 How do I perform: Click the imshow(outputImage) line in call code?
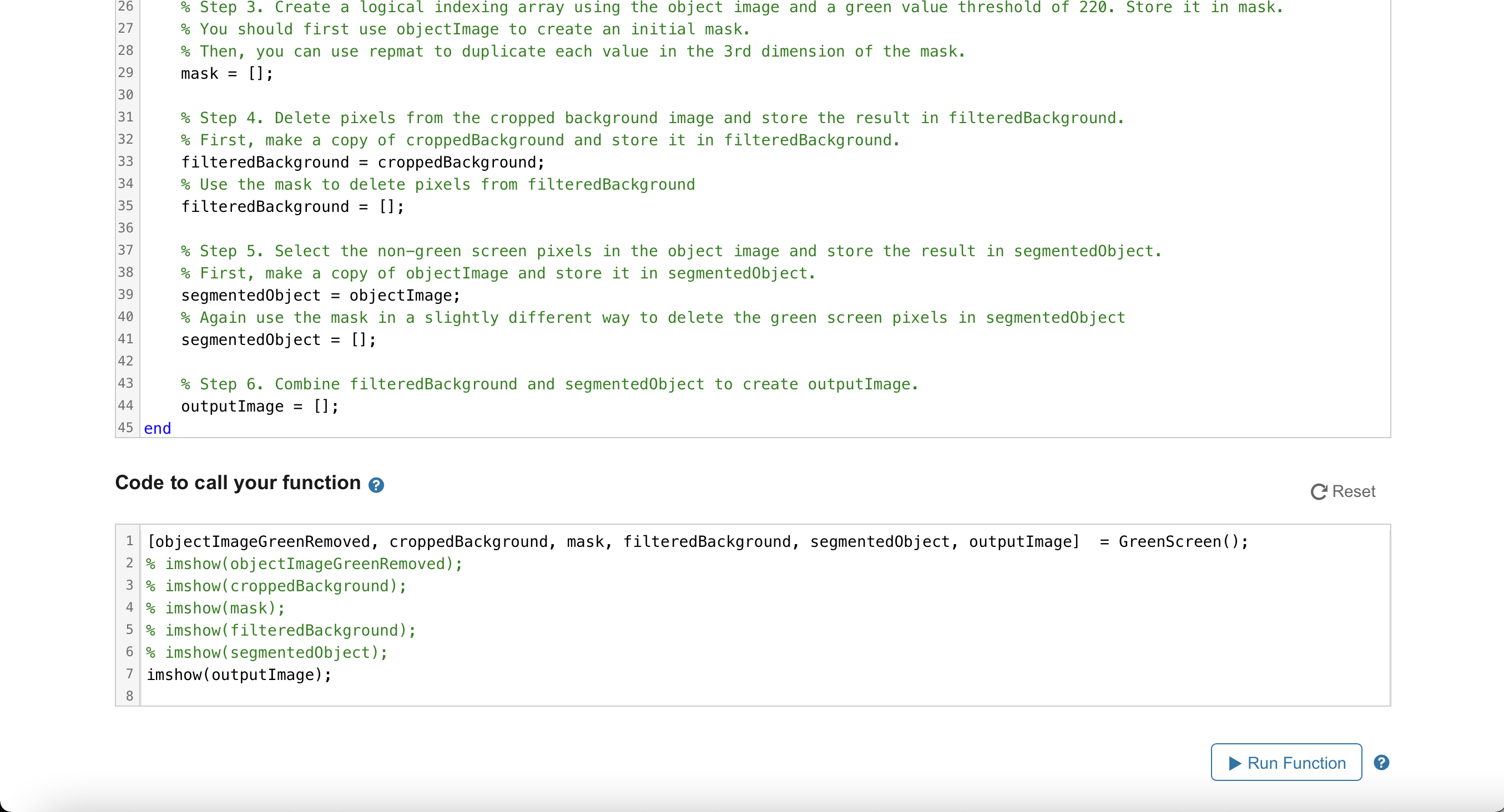pyautogui.click(x=239, y=674)
